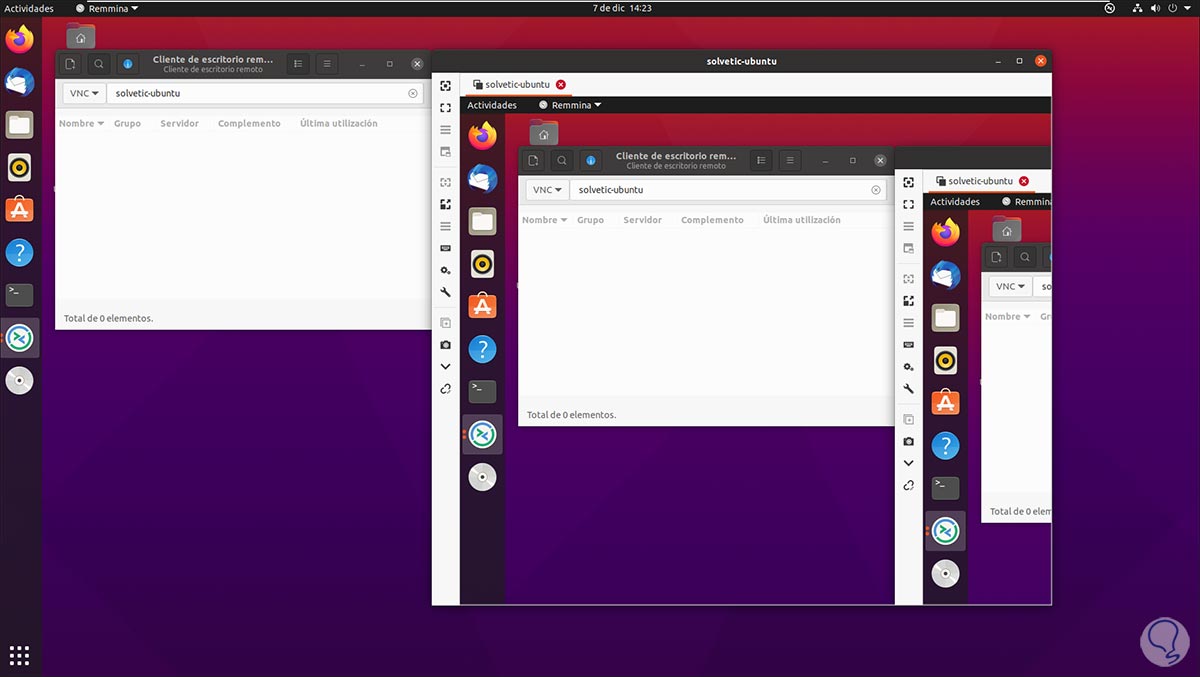Click Complemento column header in left window
The image size is (1200, 677).
click(x=249, y=124)
